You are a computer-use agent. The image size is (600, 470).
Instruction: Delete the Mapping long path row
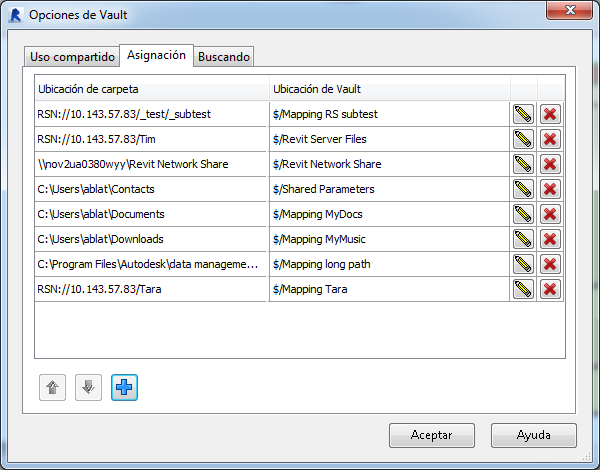point(550,264)
